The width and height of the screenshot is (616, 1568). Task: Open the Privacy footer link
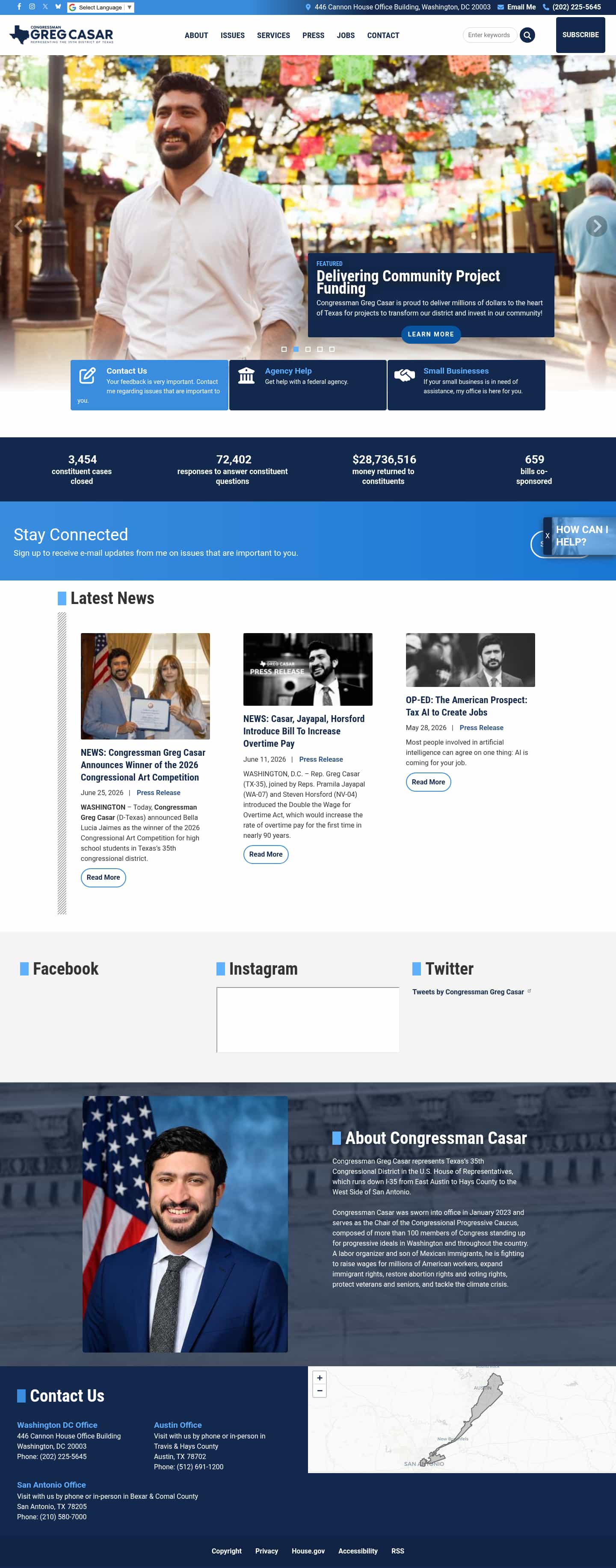(x=266, y=1551)
